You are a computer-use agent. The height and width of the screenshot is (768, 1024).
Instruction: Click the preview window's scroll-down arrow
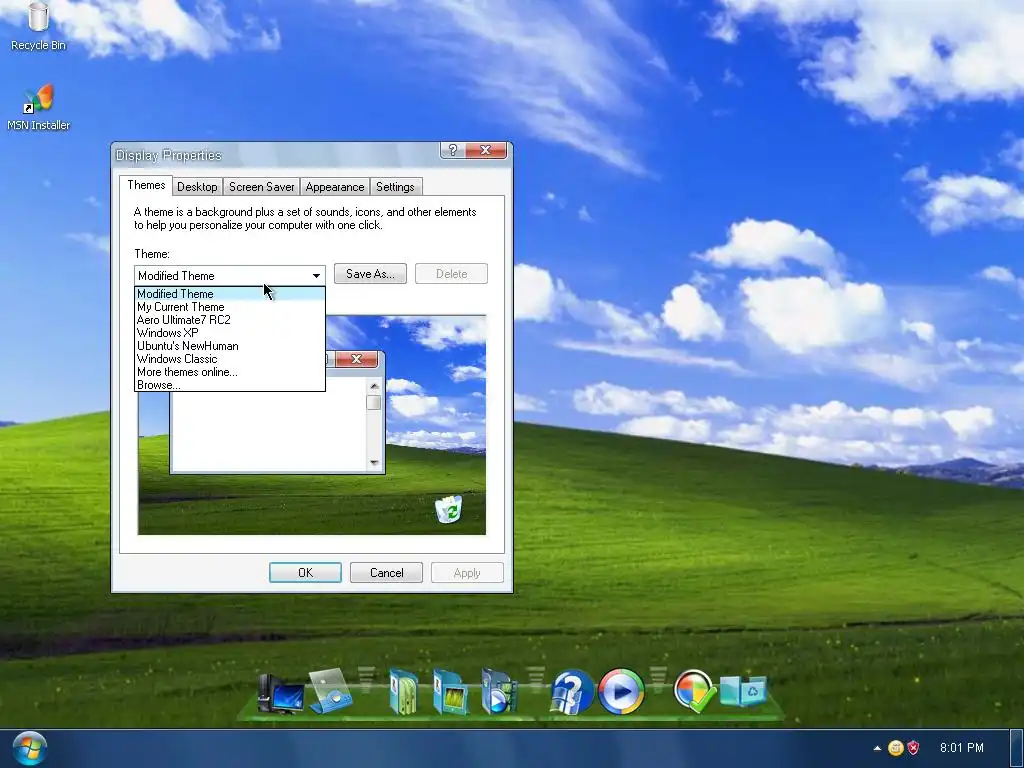pyautogui.click(x=374, y=462)
